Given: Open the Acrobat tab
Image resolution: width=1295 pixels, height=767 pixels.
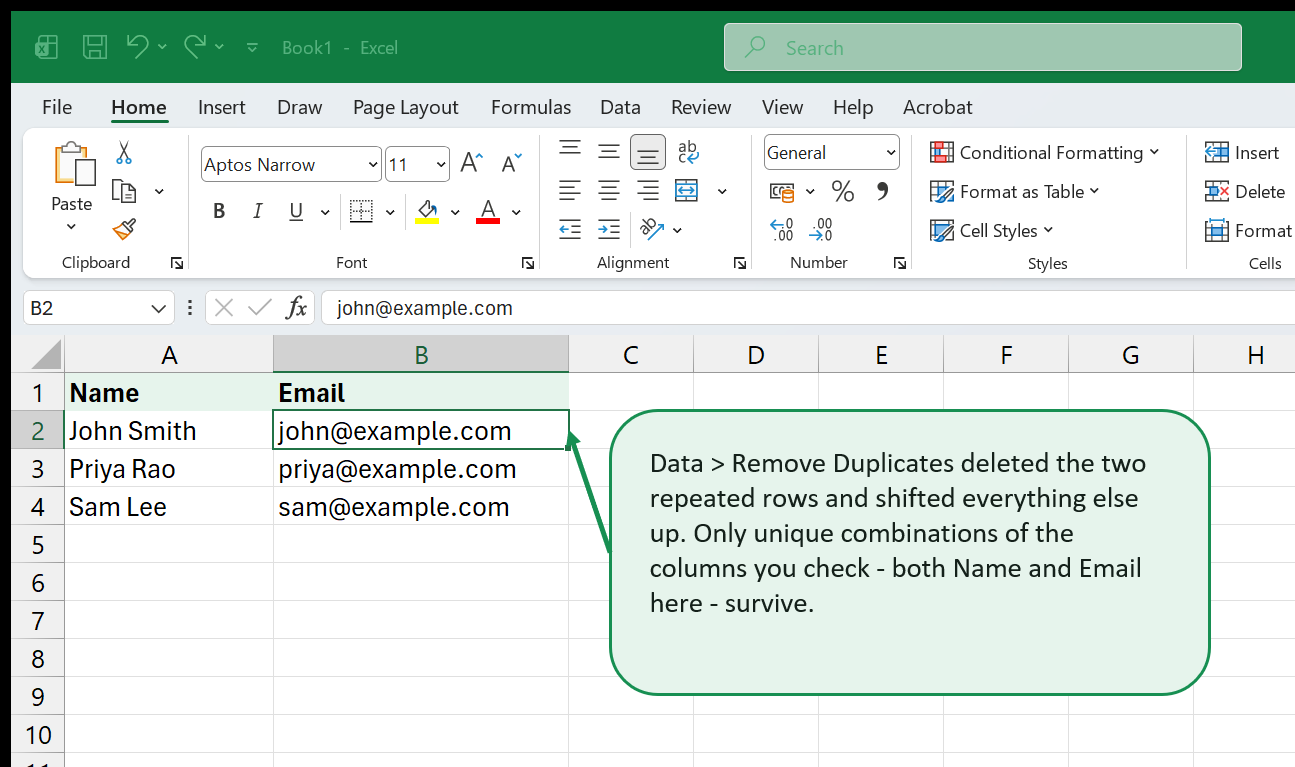Looking at the screenshot, I should pos(938,107).
